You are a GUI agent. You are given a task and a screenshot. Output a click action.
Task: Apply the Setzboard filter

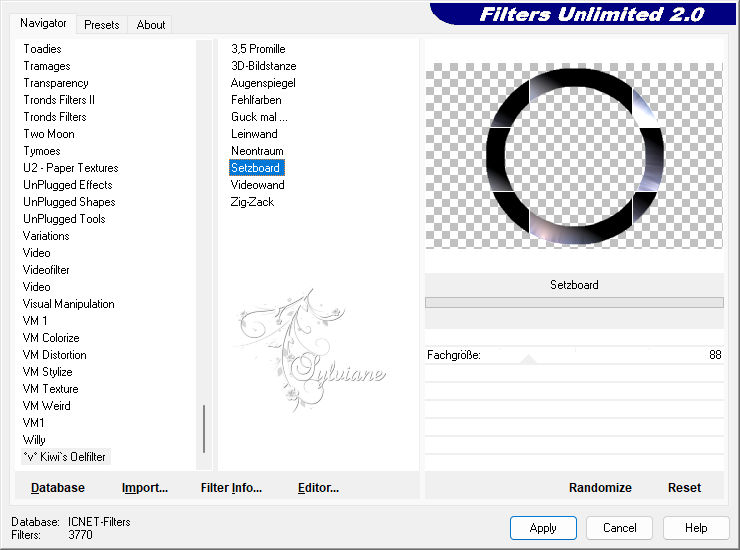pos(543,528)
